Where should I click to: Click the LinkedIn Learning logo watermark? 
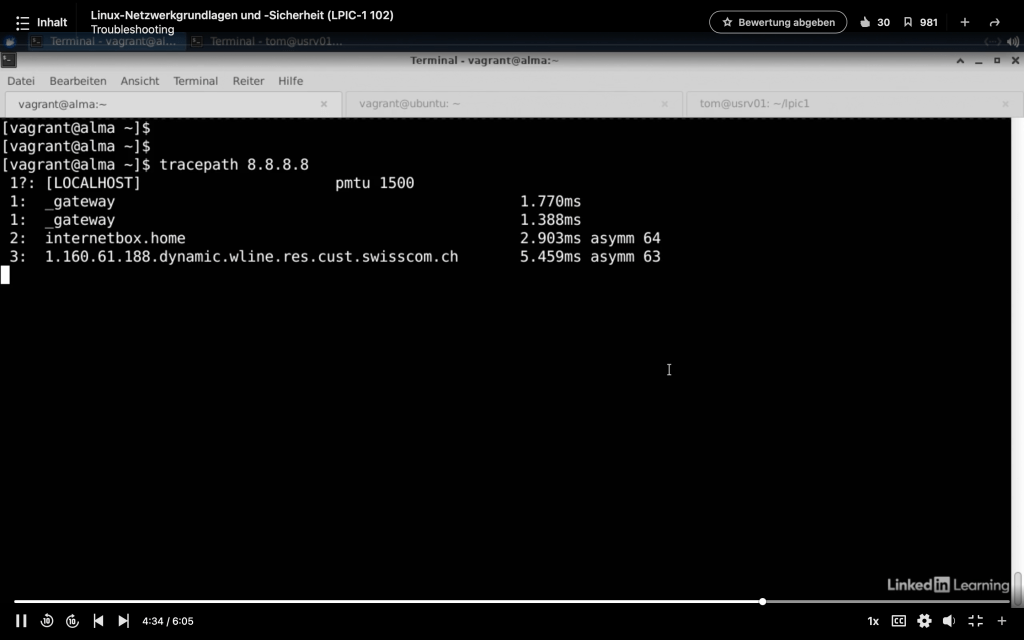point(947,585)
